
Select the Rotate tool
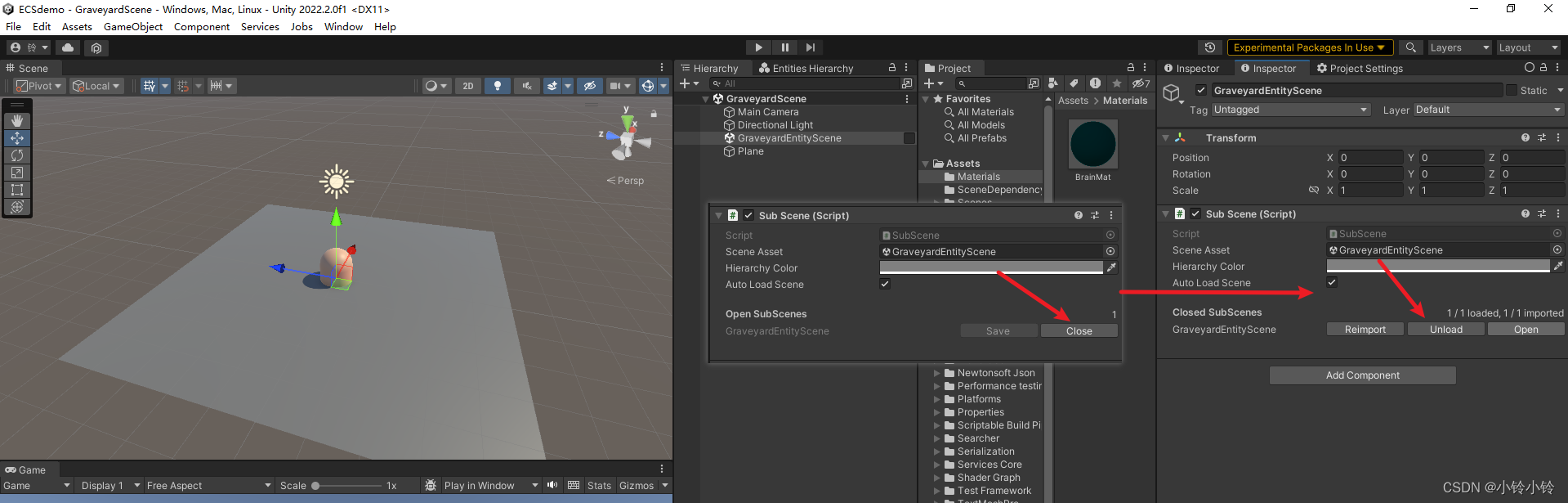click(17, 155)
